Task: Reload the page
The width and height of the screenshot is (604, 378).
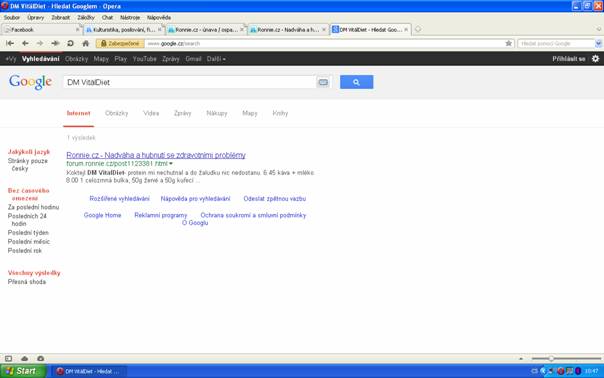Action: (x=70, y=44)
